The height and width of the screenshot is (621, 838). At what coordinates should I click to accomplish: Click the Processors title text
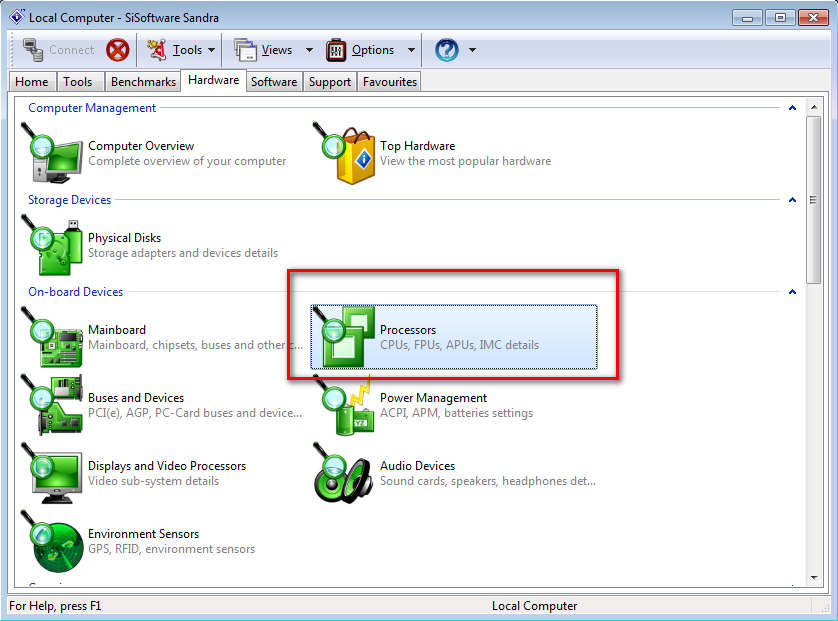408,330
